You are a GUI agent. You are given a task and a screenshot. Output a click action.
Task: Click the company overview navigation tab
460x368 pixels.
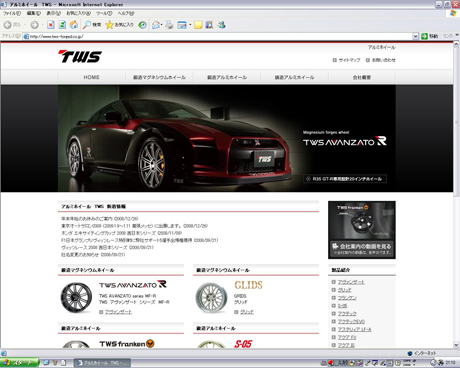click(362, 77)
